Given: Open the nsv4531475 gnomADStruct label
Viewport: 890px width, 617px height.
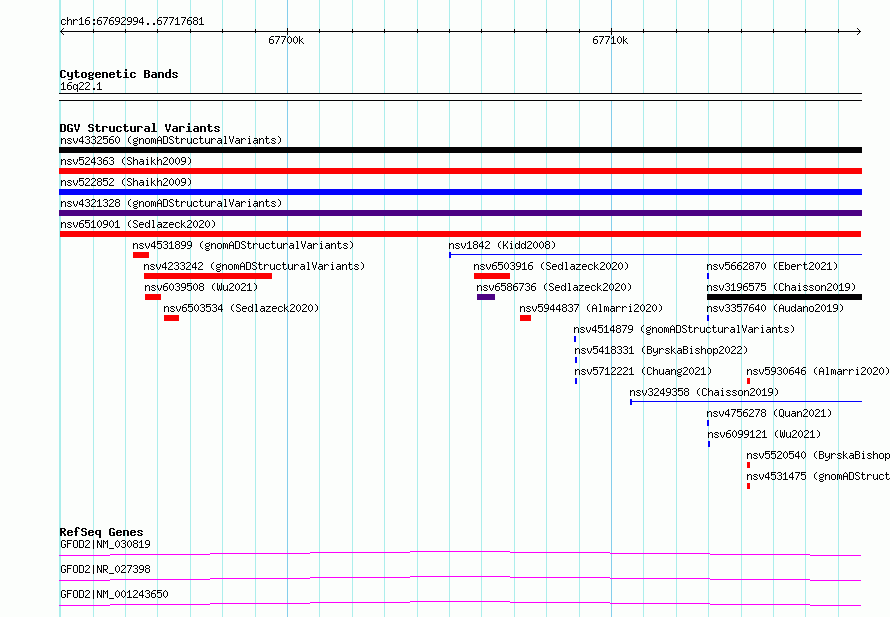Looking at the screenshot, I should 817,476.
